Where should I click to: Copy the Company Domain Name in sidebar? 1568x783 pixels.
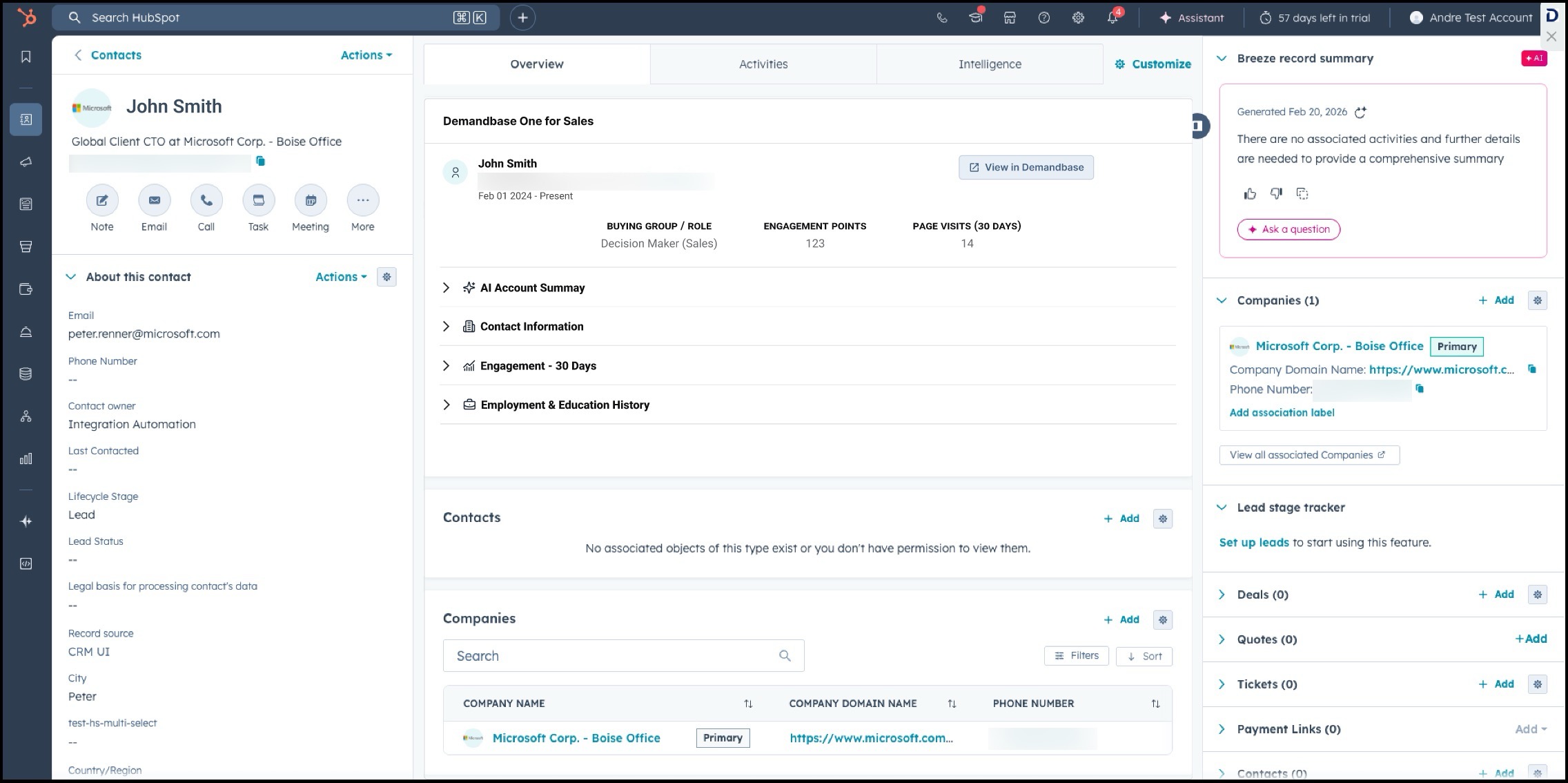pos(1532,369)
